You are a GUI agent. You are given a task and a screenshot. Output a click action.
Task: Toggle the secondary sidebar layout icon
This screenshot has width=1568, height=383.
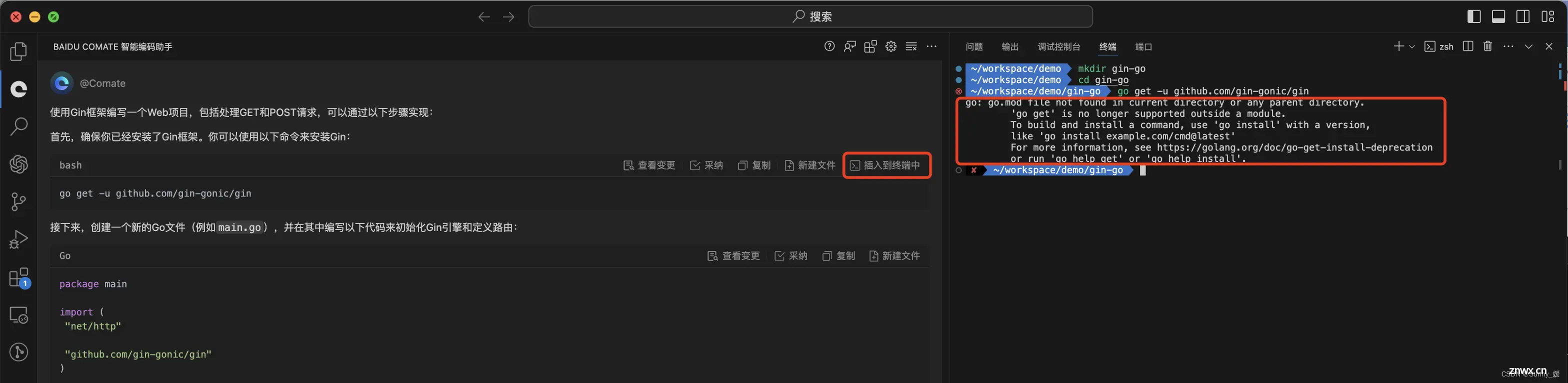click(1522, 16)
